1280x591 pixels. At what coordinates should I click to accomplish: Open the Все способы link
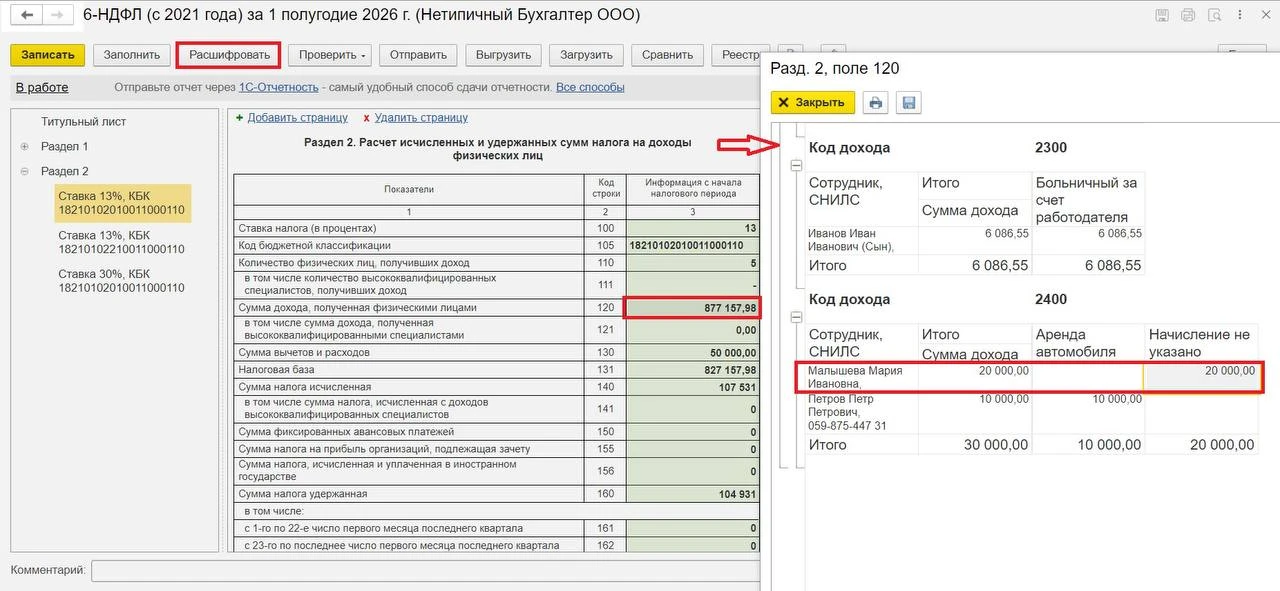pos(590,87)
